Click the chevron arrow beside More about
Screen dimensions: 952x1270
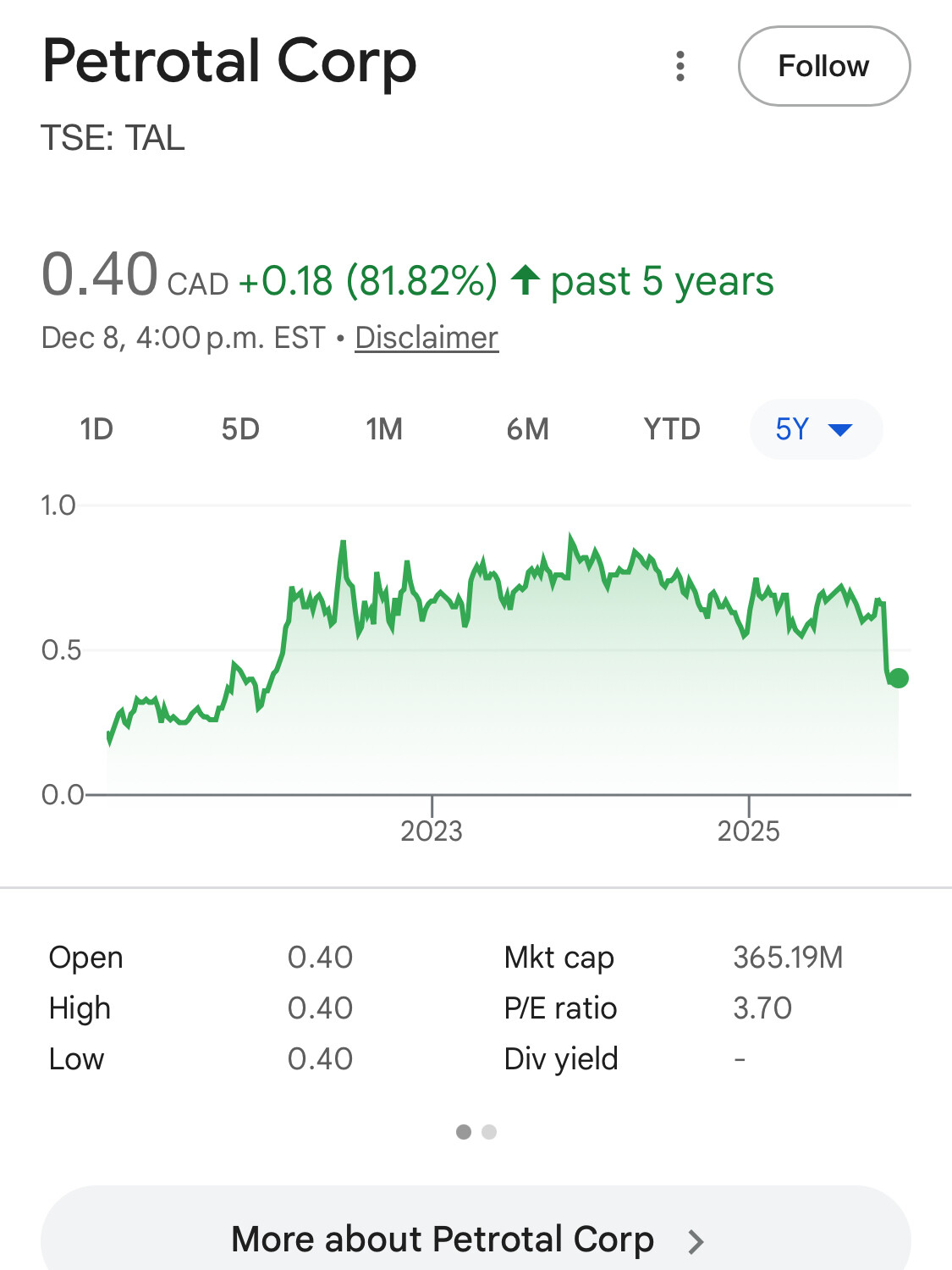coord(696,1241)
